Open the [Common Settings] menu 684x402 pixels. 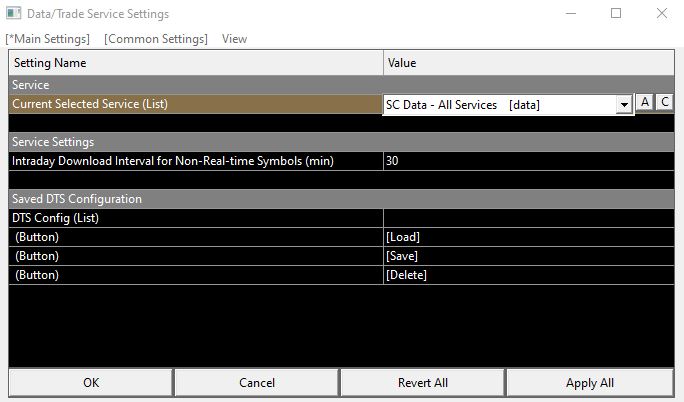156,39
